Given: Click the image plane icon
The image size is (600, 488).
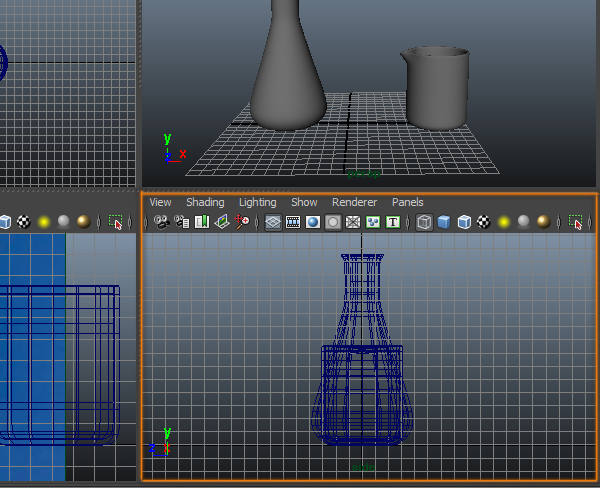Looking at the screenshot, I should [223, 222].
